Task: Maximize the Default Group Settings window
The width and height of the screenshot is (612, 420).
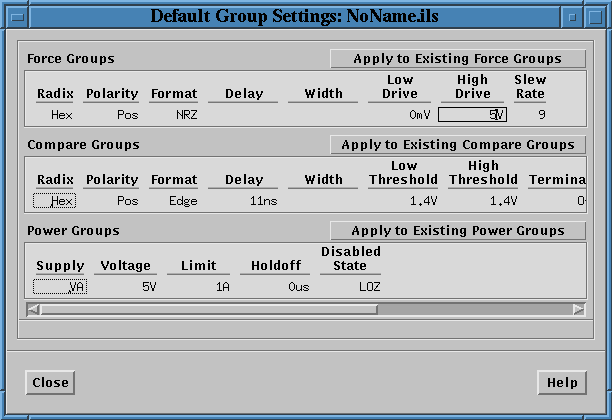Action: 595,17
